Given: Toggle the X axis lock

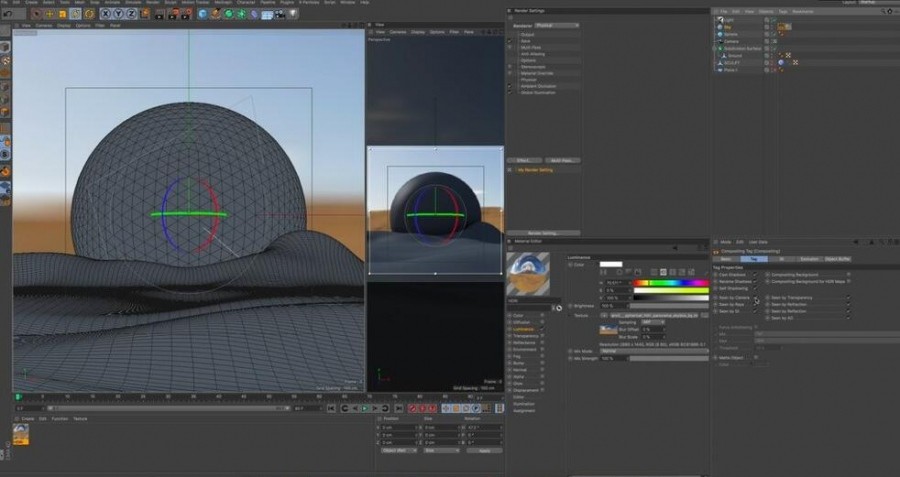Looking at the screenshot, I should pos(105,14).
